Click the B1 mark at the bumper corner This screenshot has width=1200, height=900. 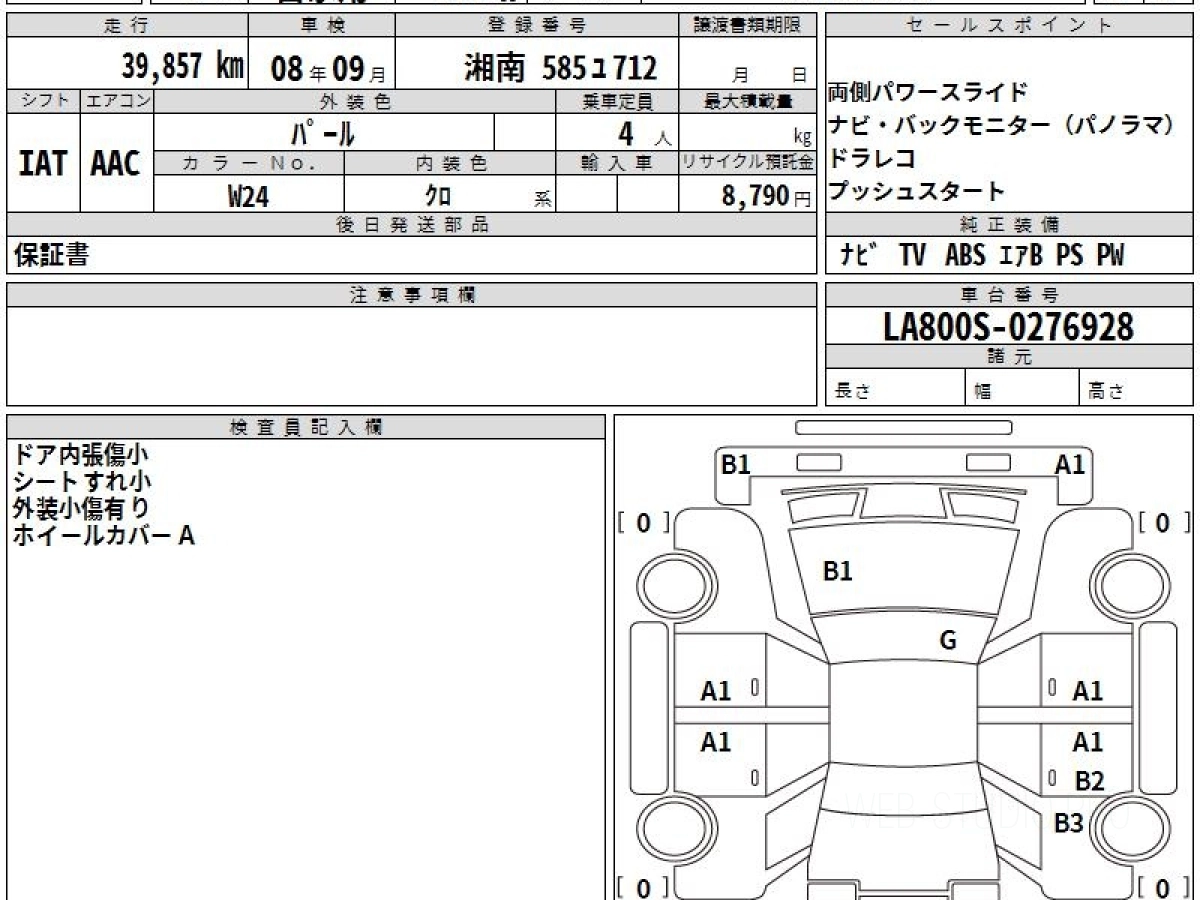[736, 464]
